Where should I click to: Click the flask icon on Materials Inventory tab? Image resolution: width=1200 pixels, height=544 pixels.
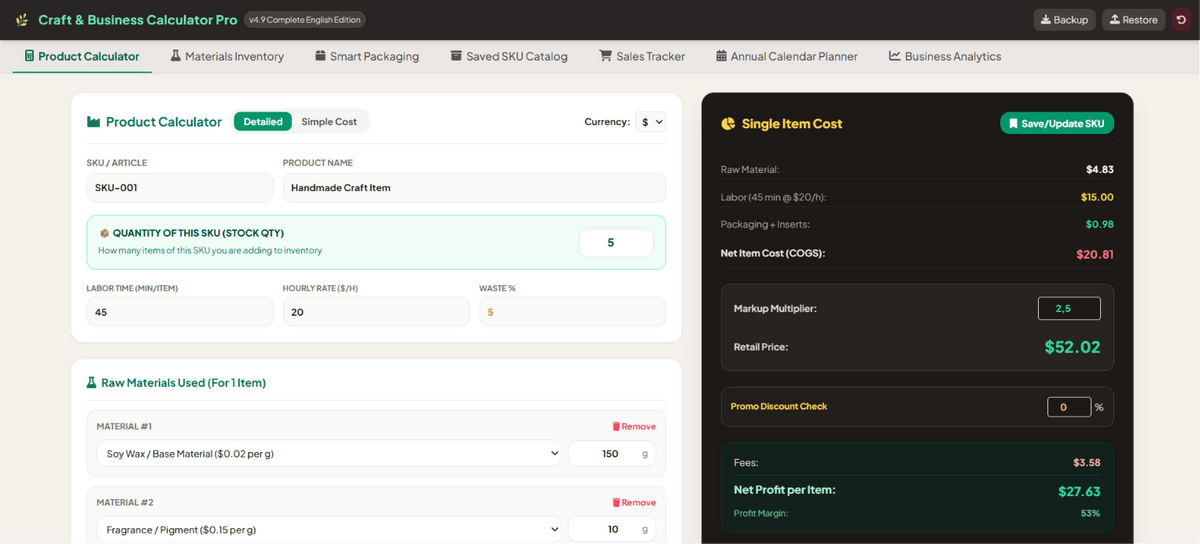click(x=176, y=56)
